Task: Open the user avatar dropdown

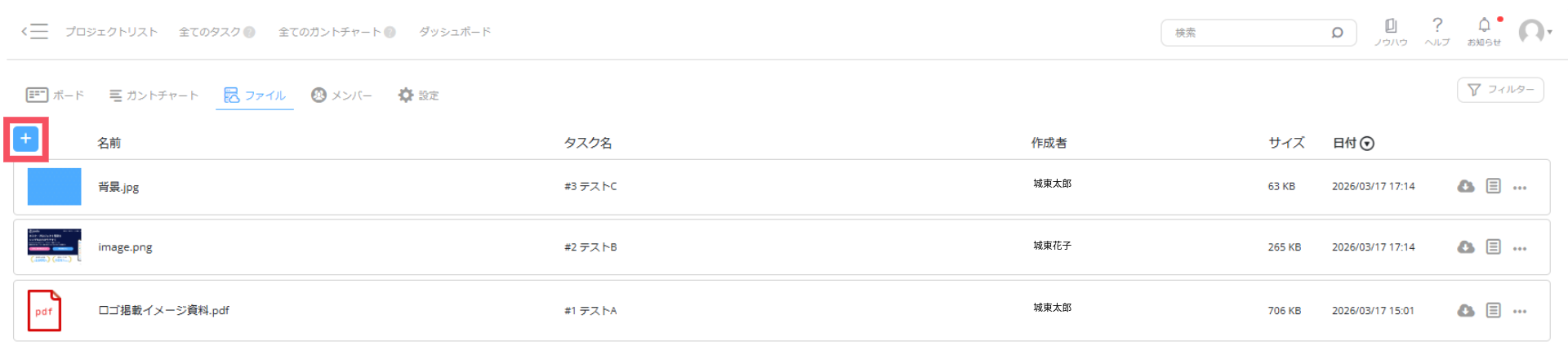Action: click(1535, 32)
